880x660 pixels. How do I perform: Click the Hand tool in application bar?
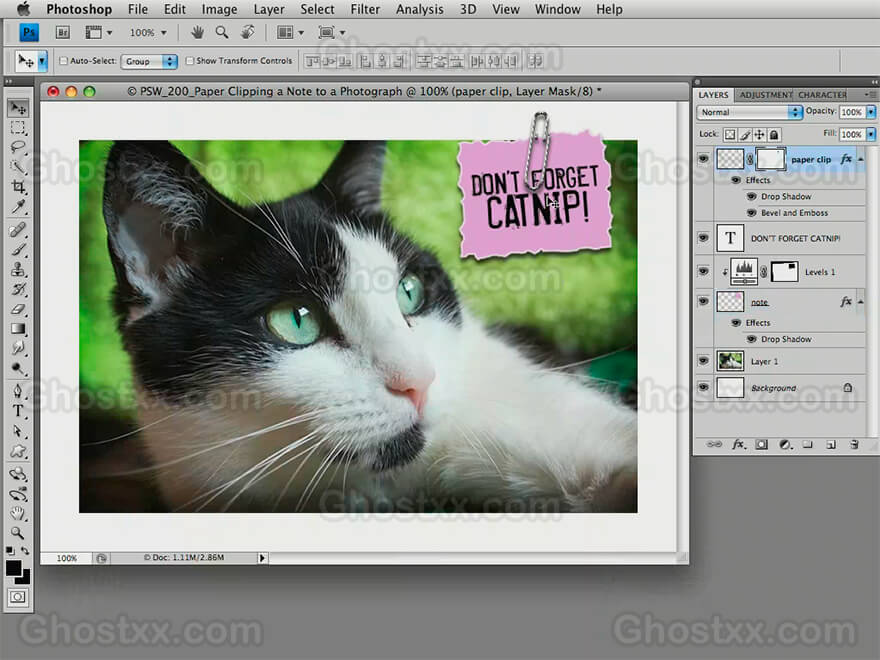pos(197,33)
